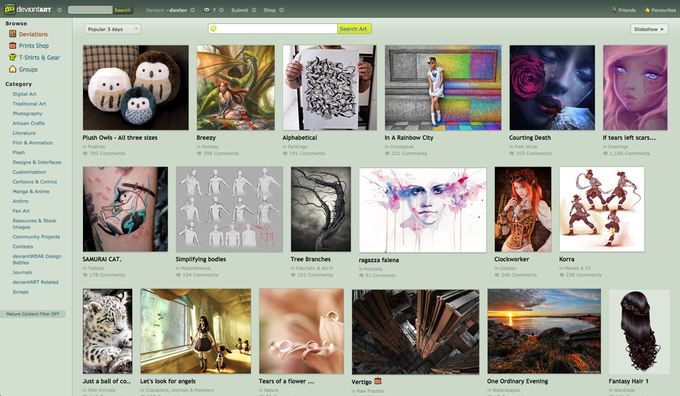680x396 pixels.
Task: Click the Search Art input field
Action: pos(273,29)
